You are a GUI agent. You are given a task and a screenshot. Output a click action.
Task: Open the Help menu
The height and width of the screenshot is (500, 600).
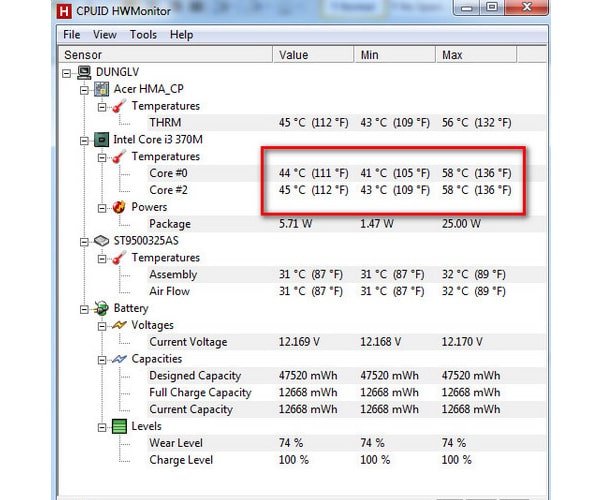click(x=181, y=35)
